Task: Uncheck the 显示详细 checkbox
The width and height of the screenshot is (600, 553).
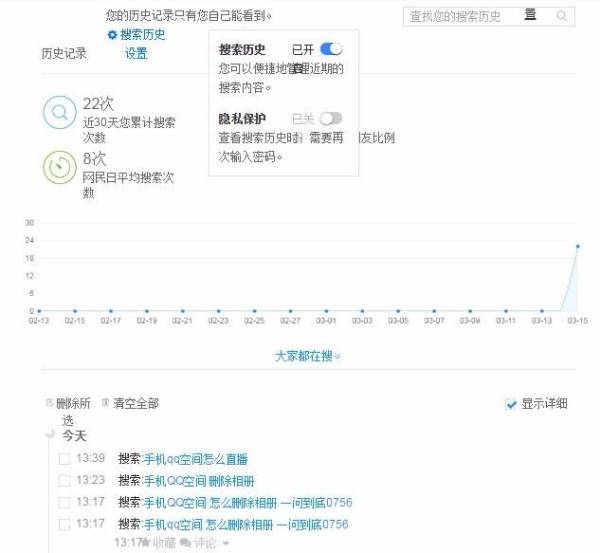Action: (511, 404)
